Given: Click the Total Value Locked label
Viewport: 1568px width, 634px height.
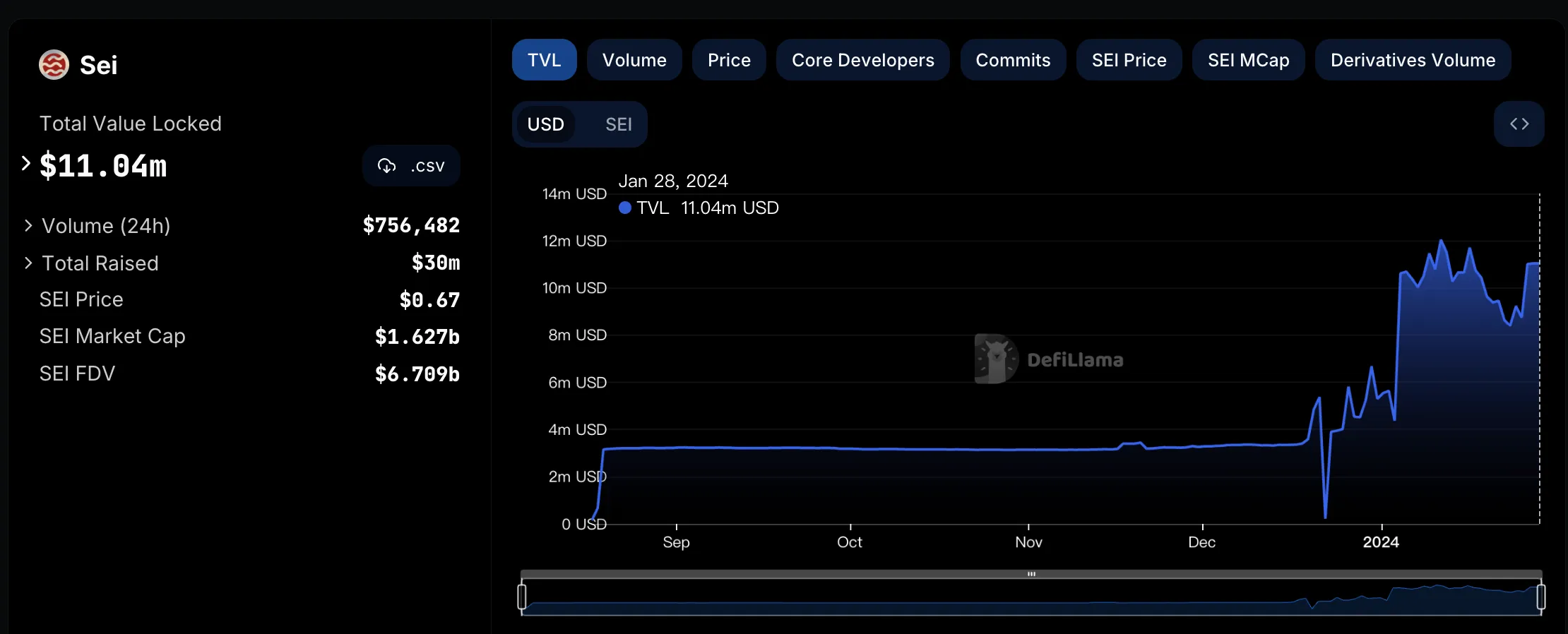Looking at the screenshot, I should (x=131, y=124).
